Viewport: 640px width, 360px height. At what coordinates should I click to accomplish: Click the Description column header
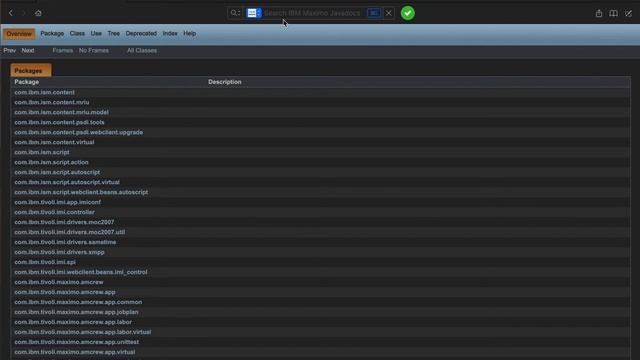coord(225,82)
